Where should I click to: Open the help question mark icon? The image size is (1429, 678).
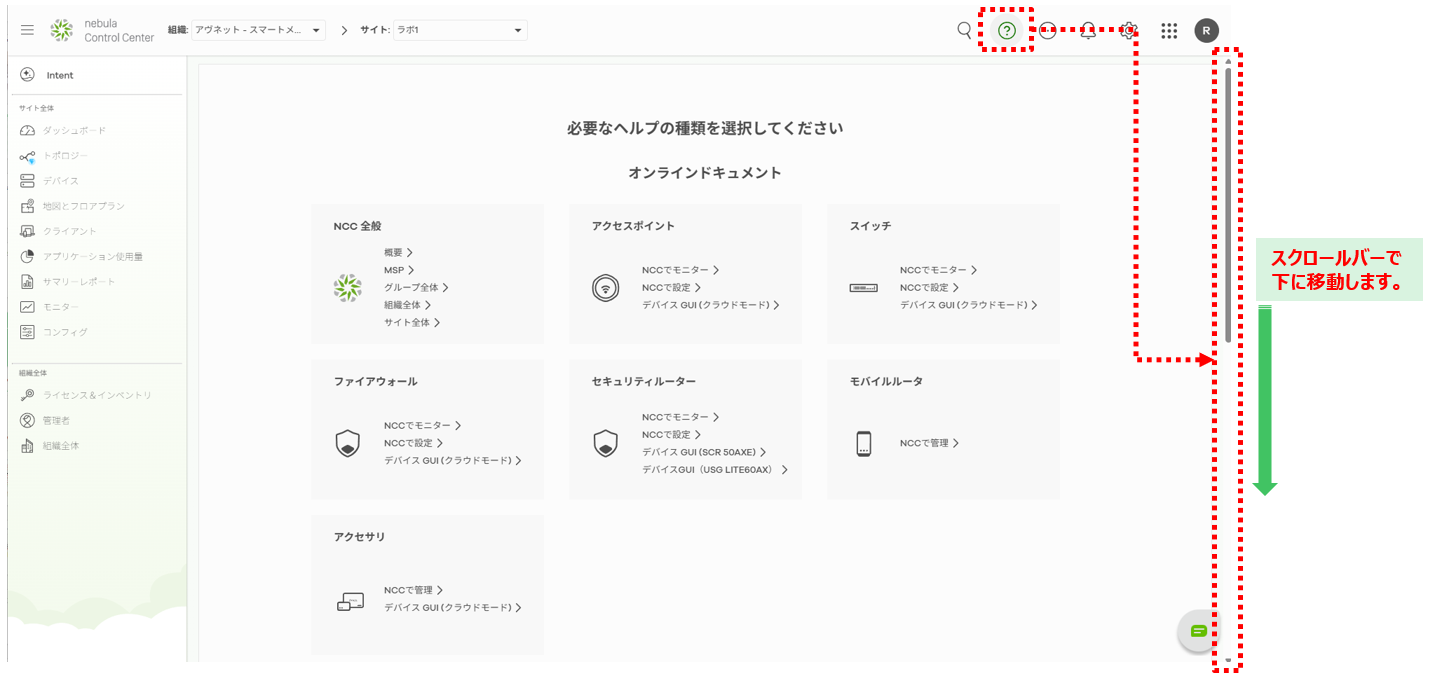tap(1007, 30)
